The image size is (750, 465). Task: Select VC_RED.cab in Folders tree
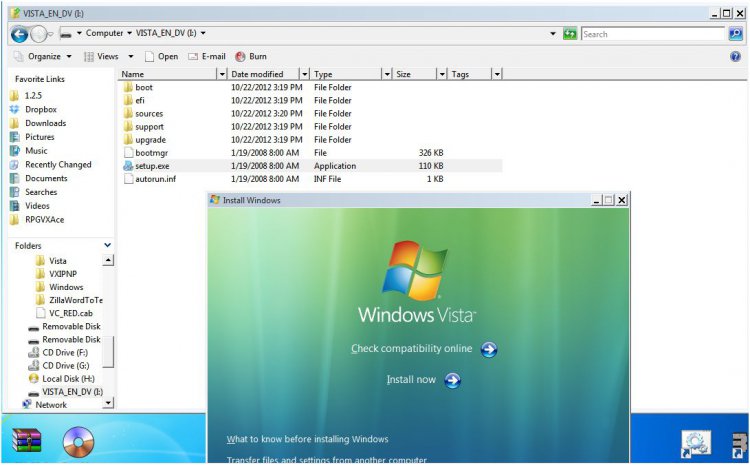tap(65, 313)
